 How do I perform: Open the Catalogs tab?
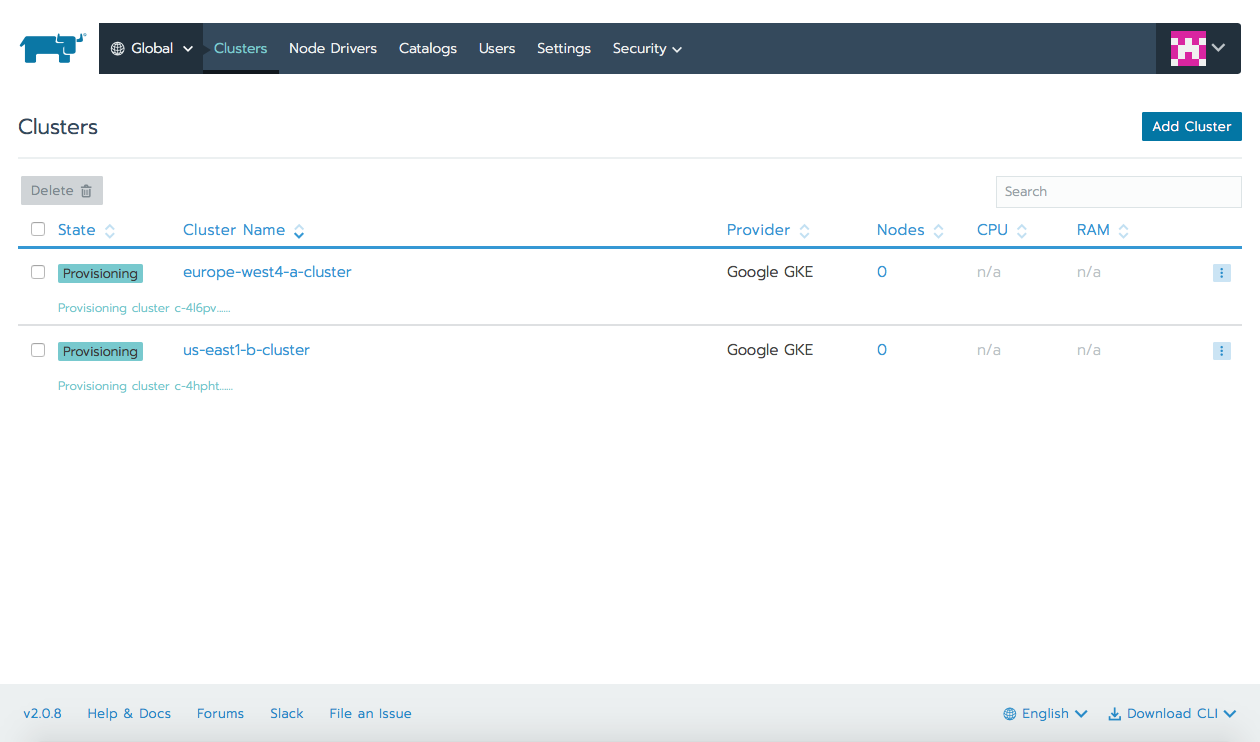(x=428, y=48)
